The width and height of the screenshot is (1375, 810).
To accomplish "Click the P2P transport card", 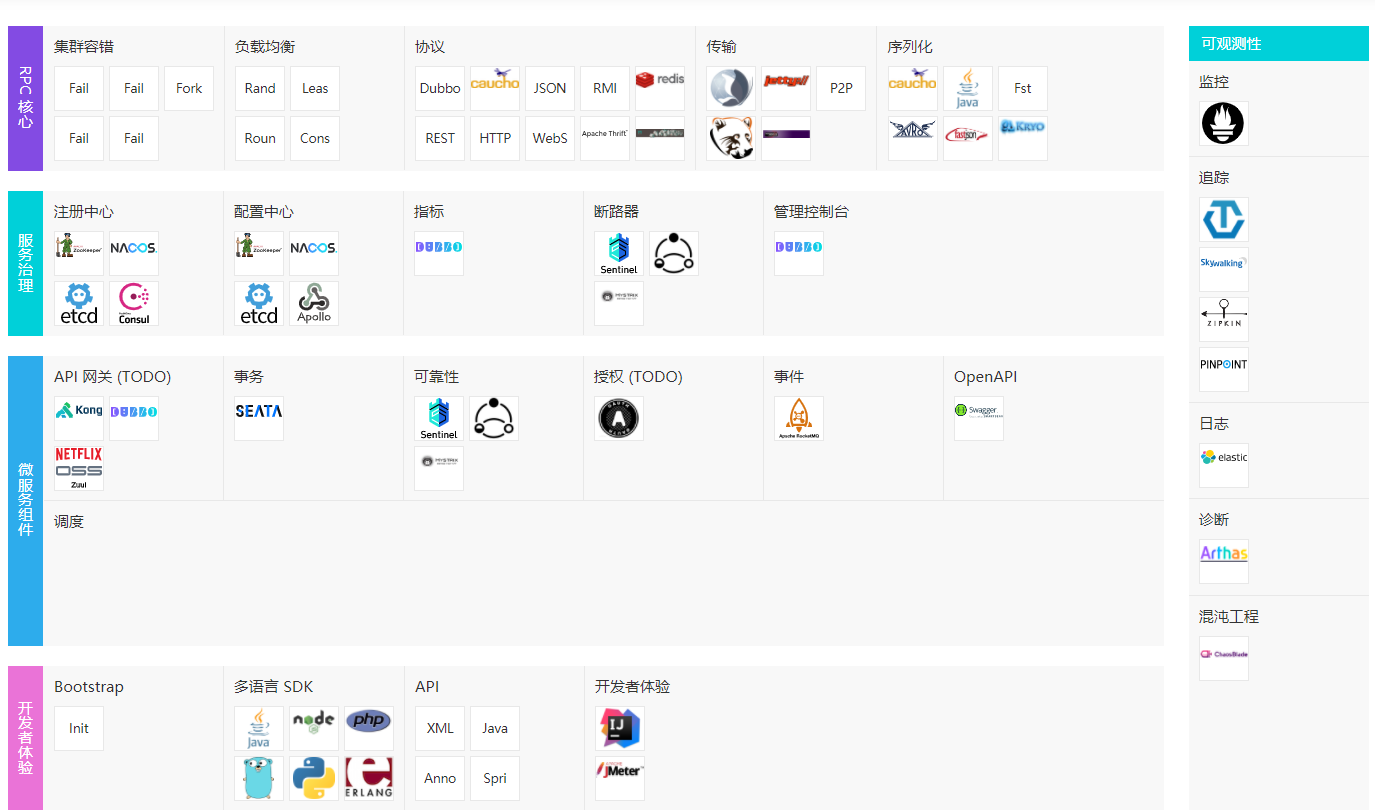I will pyautogui.click(x=841, y=88).
